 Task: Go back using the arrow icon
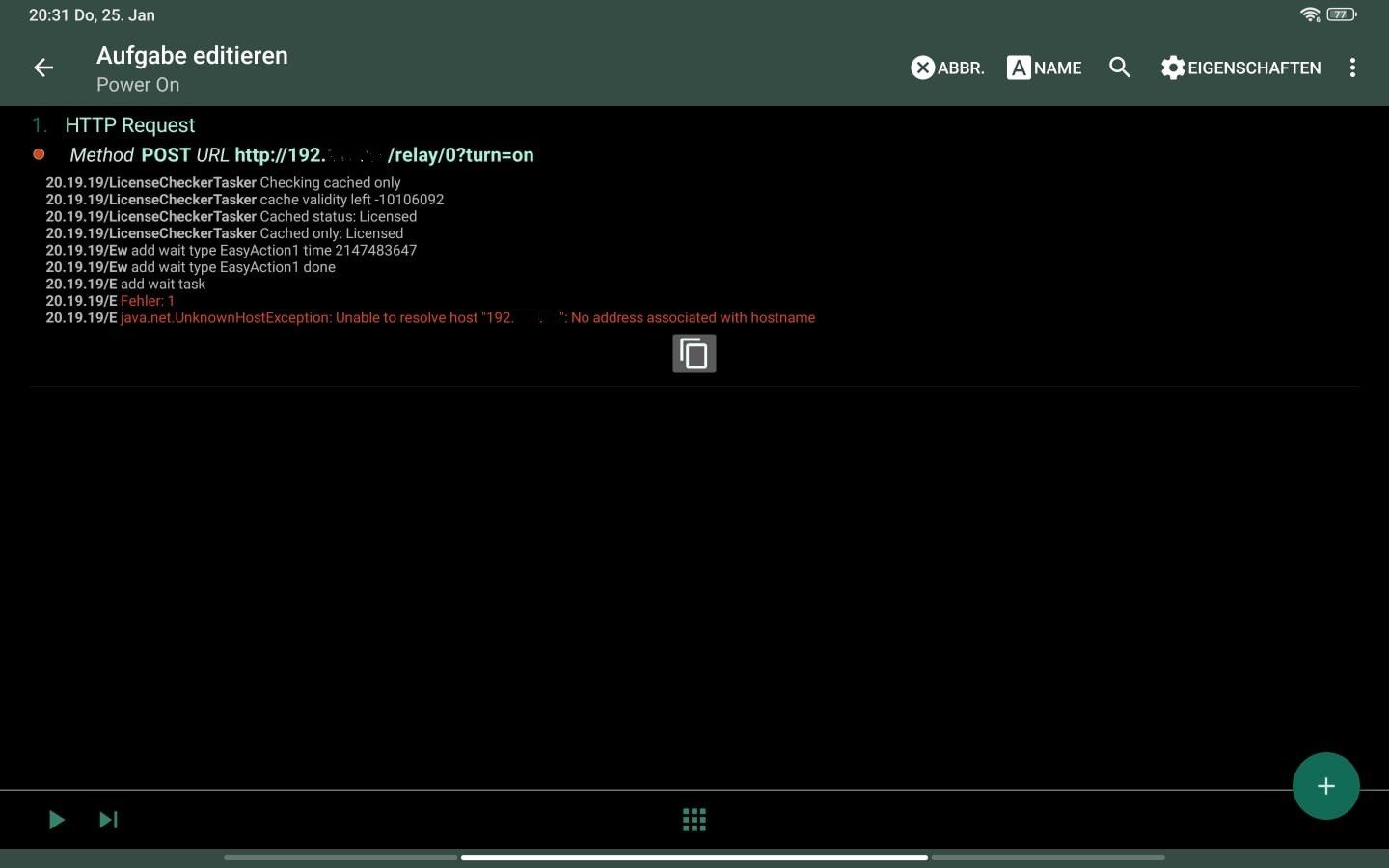(43, 68)
